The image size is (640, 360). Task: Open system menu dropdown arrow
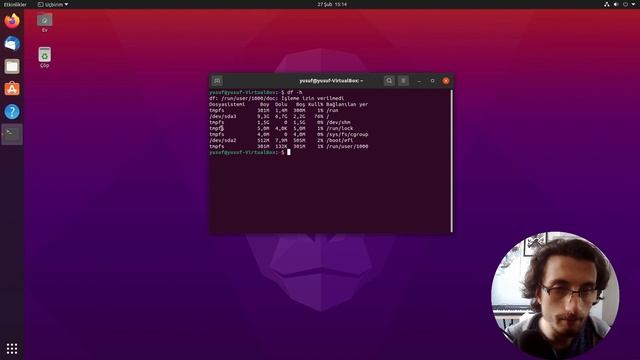coord(633,4)
